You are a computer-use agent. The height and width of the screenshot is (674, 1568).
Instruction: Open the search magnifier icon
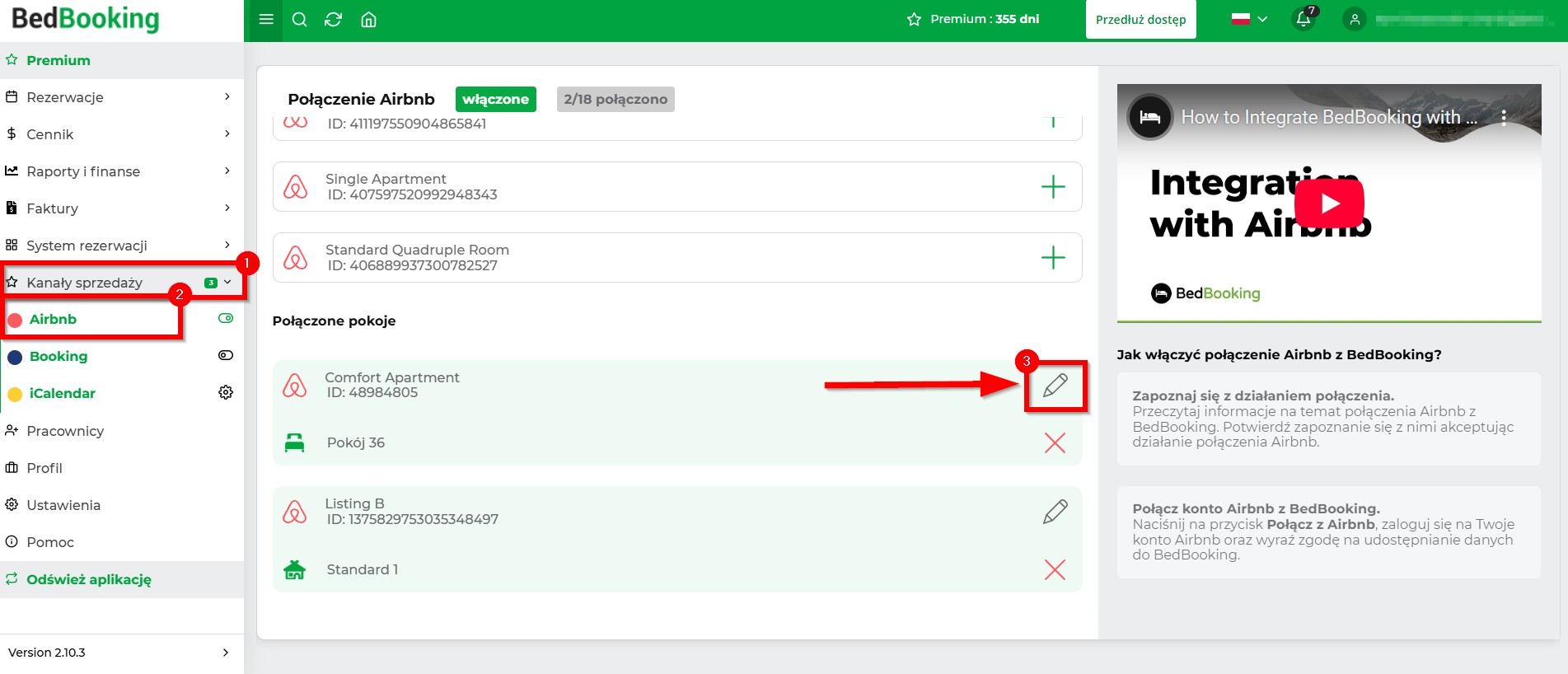coord(300,20)
